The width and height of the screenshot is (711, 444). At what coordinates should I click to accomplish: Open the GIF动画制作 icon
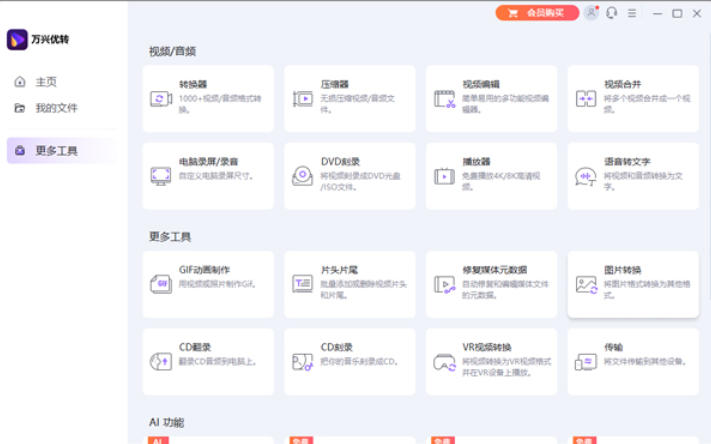[x=161, y=284]
